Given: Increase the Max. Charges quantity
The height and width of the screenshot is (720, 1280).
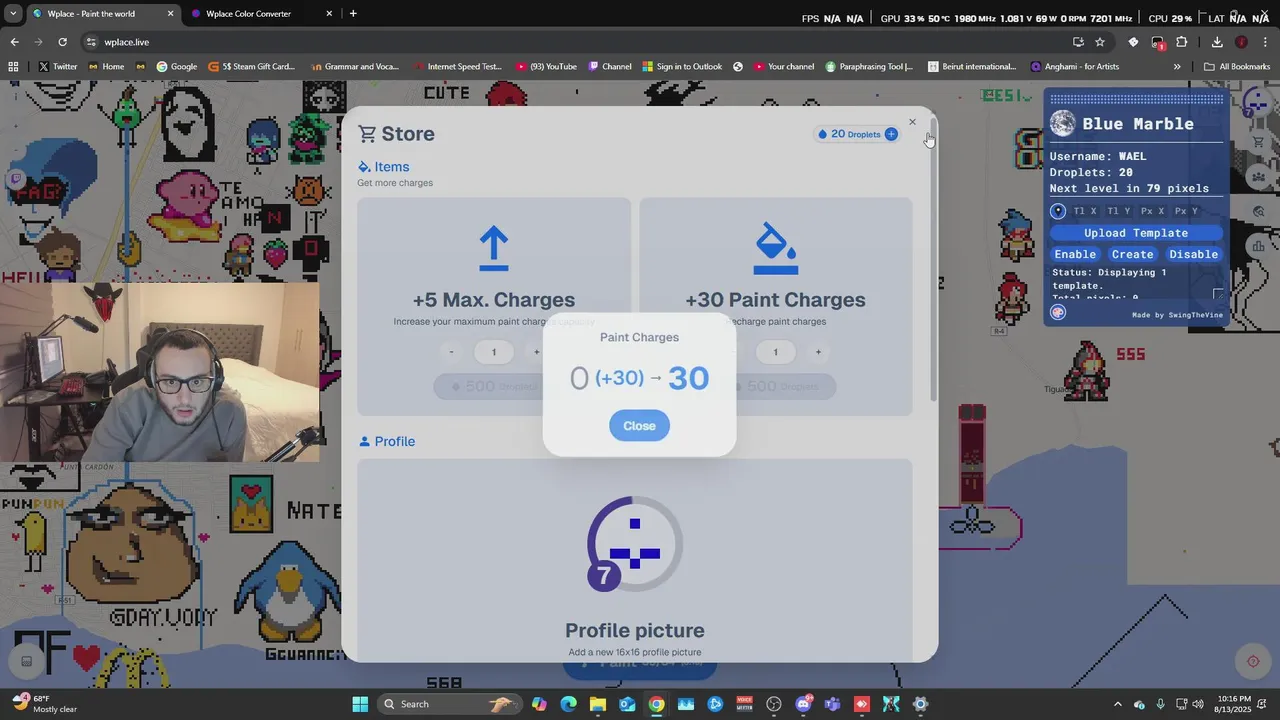Looking at the screenshot, I should coord(536,352).
